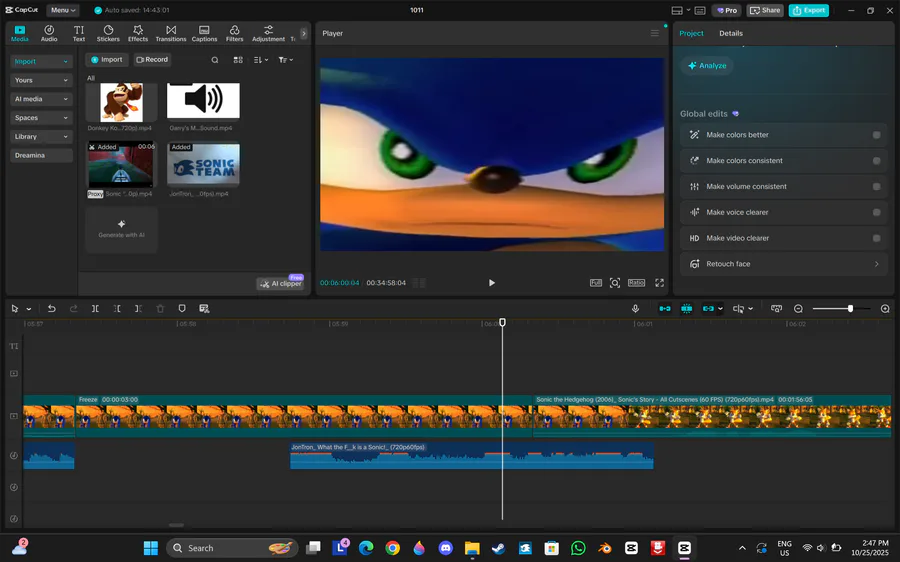Expand the Import sidebar section

click(x=41, y=61)
